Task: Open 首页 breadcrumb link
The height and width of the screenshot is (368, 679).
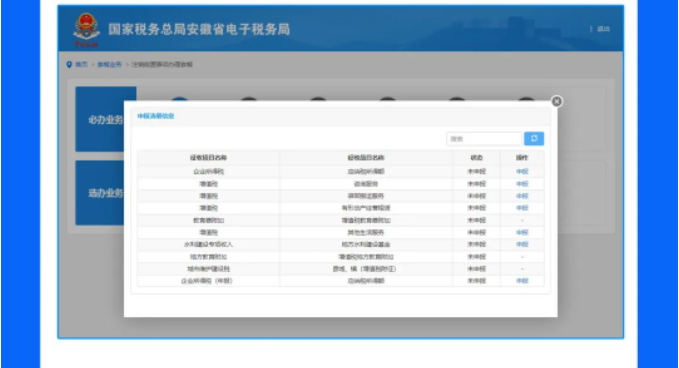Action: tap(81, 65)
